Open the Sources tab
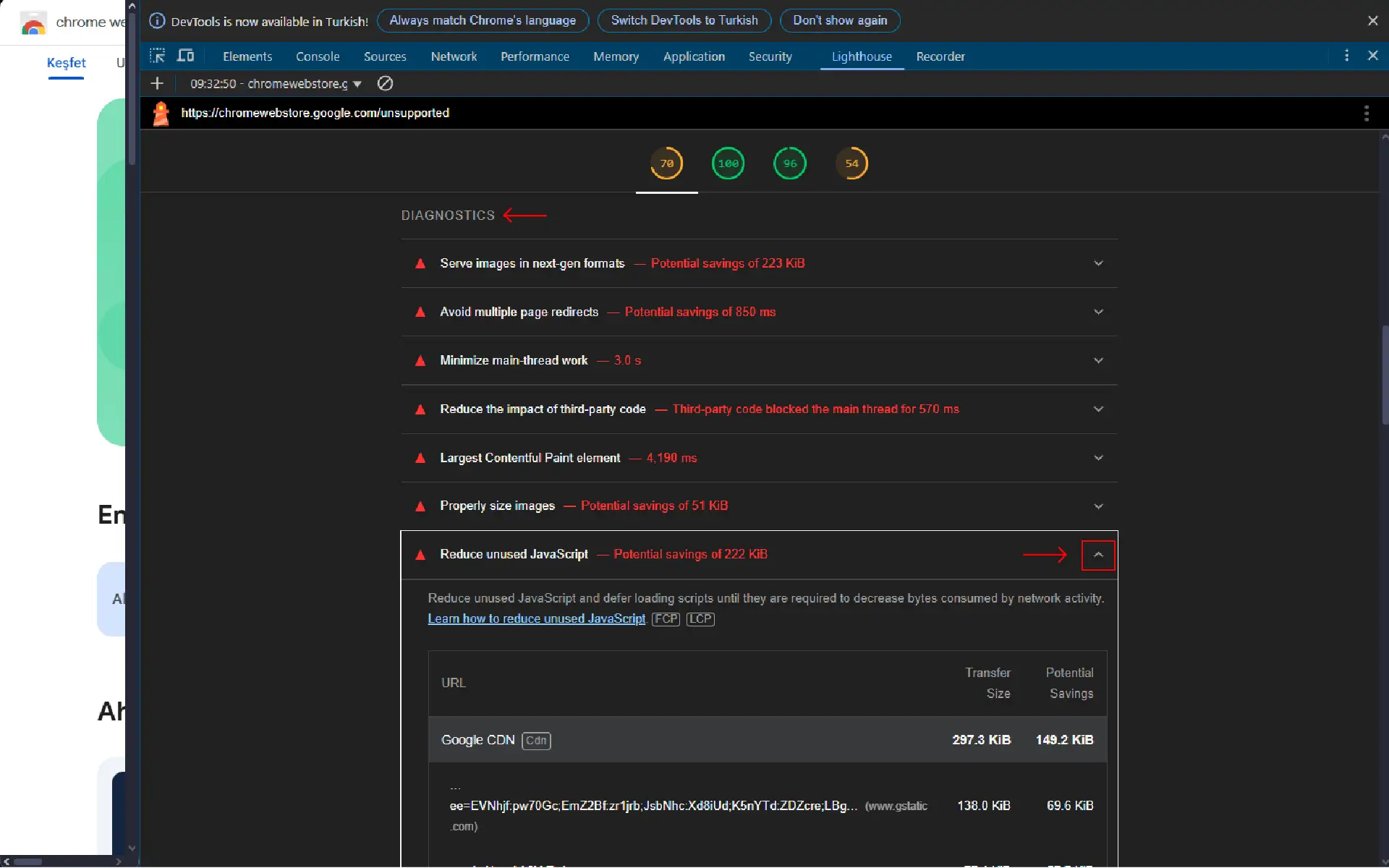Image resolution: width=1389 pixels, height=868 pixels. [385, 56]
